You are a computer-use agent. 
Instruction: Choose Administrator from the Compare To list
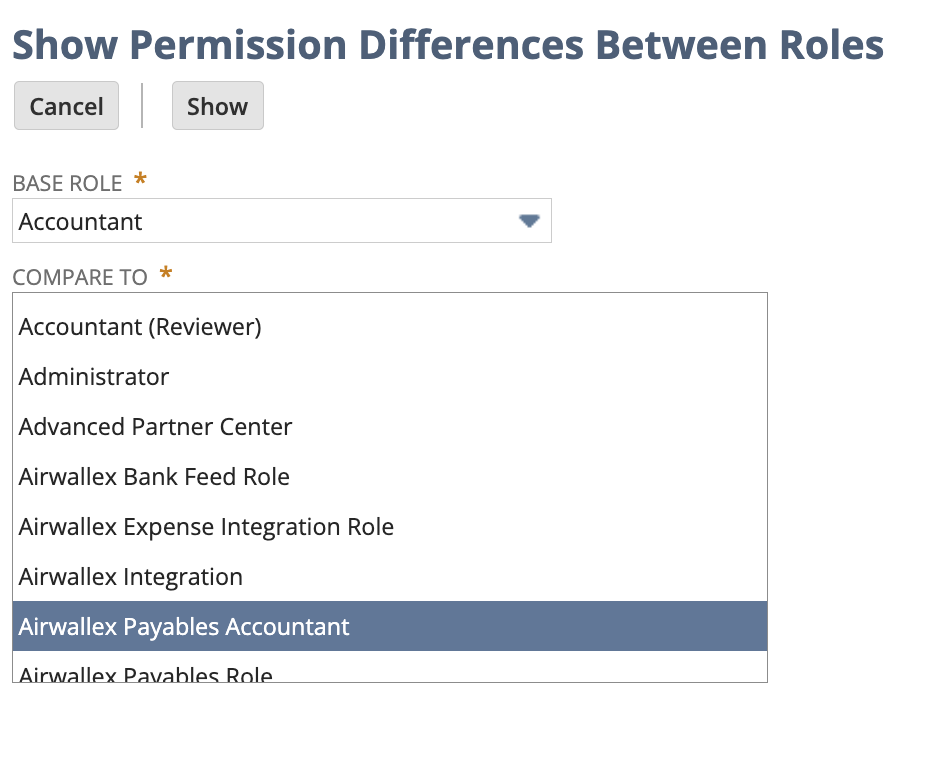point(94,377)
